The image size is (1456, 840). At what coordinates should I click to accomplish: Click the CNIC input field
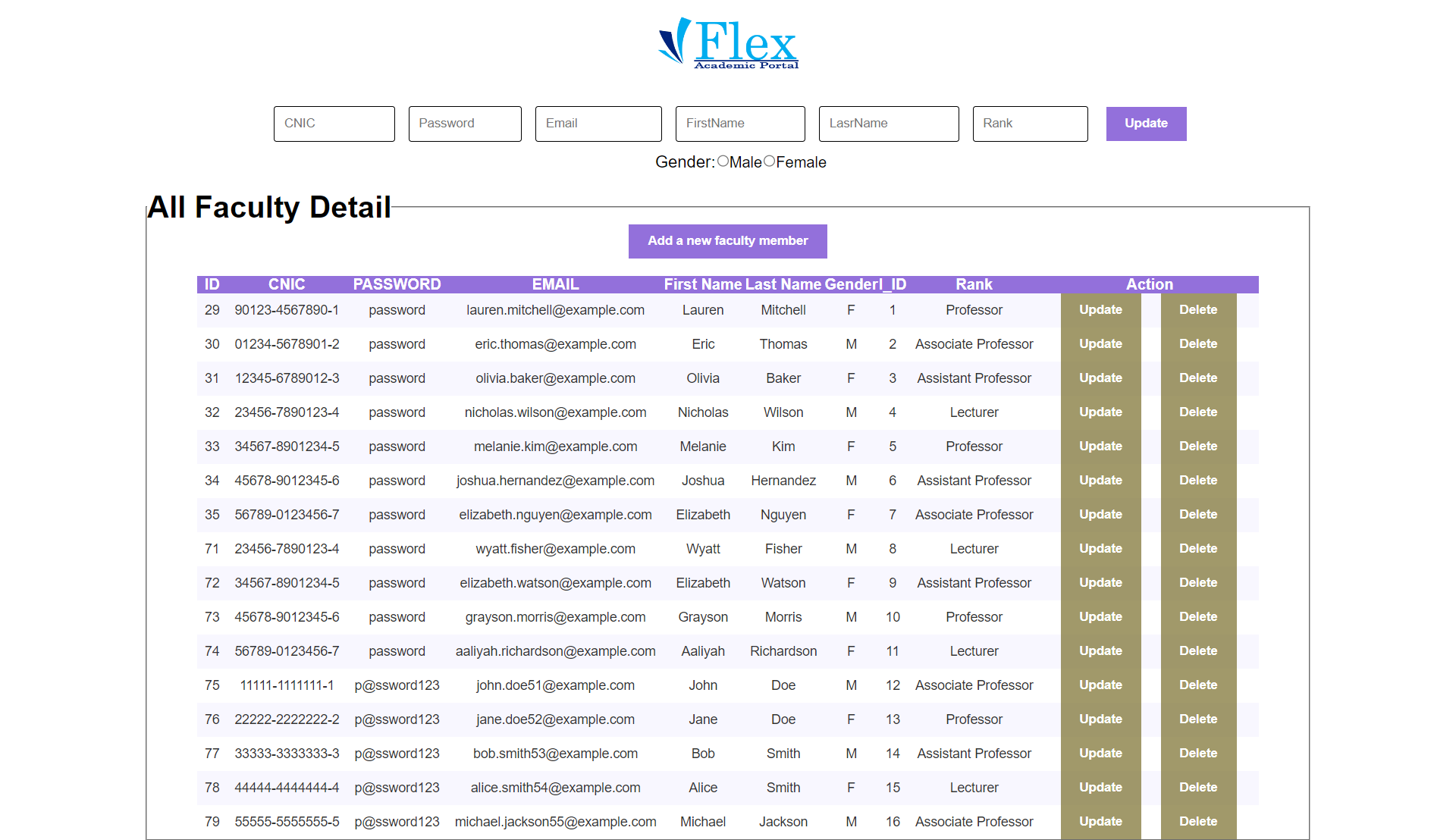click(x=334, y=124)
